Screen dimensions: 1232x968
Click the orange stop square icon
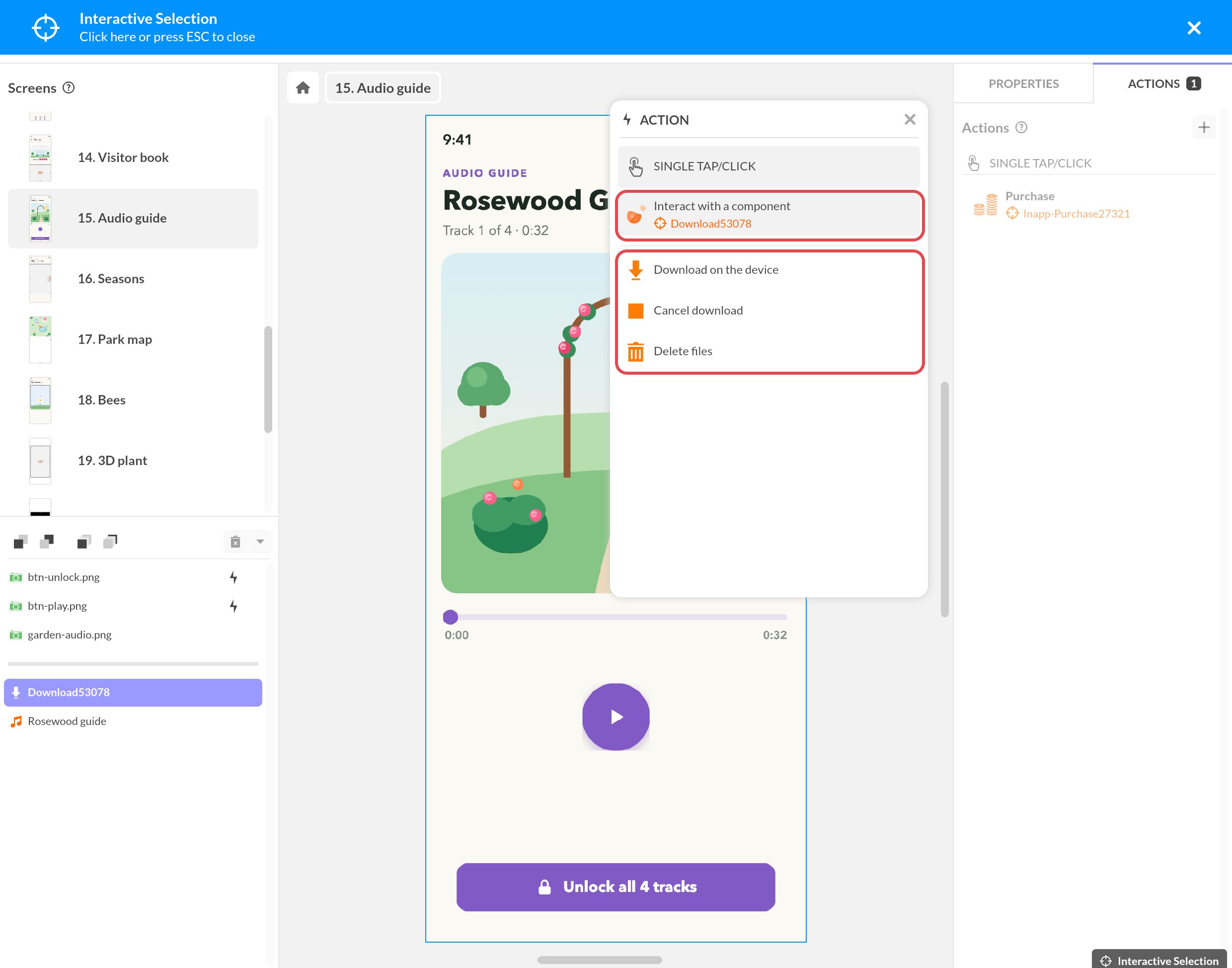point(635,311)
